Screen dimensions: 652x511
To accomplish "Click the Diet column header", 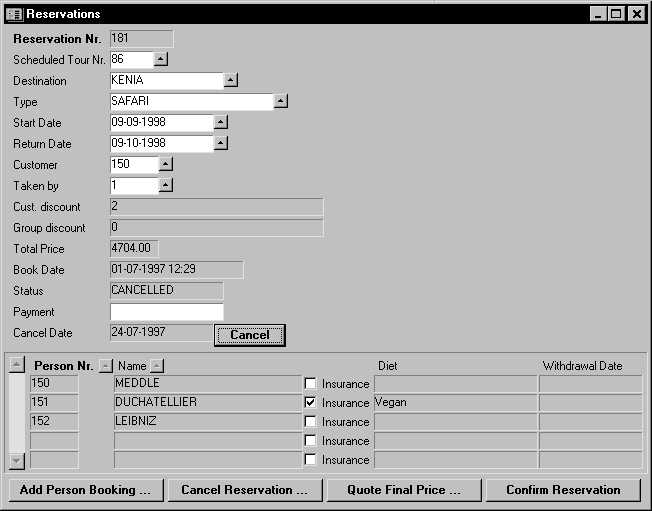I will pos(387,366).
